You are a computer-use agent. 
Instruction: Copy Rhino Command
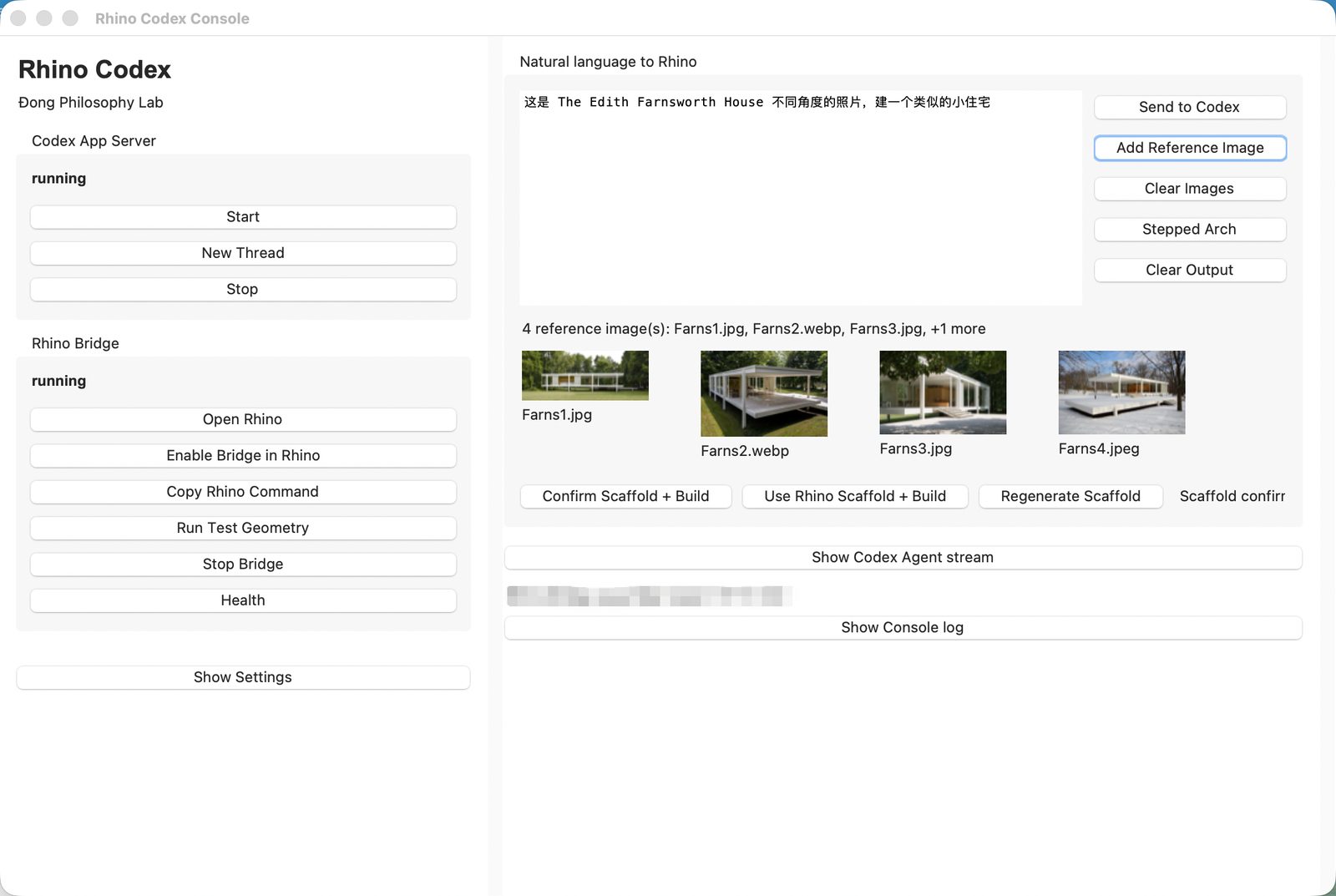(243, 492)
